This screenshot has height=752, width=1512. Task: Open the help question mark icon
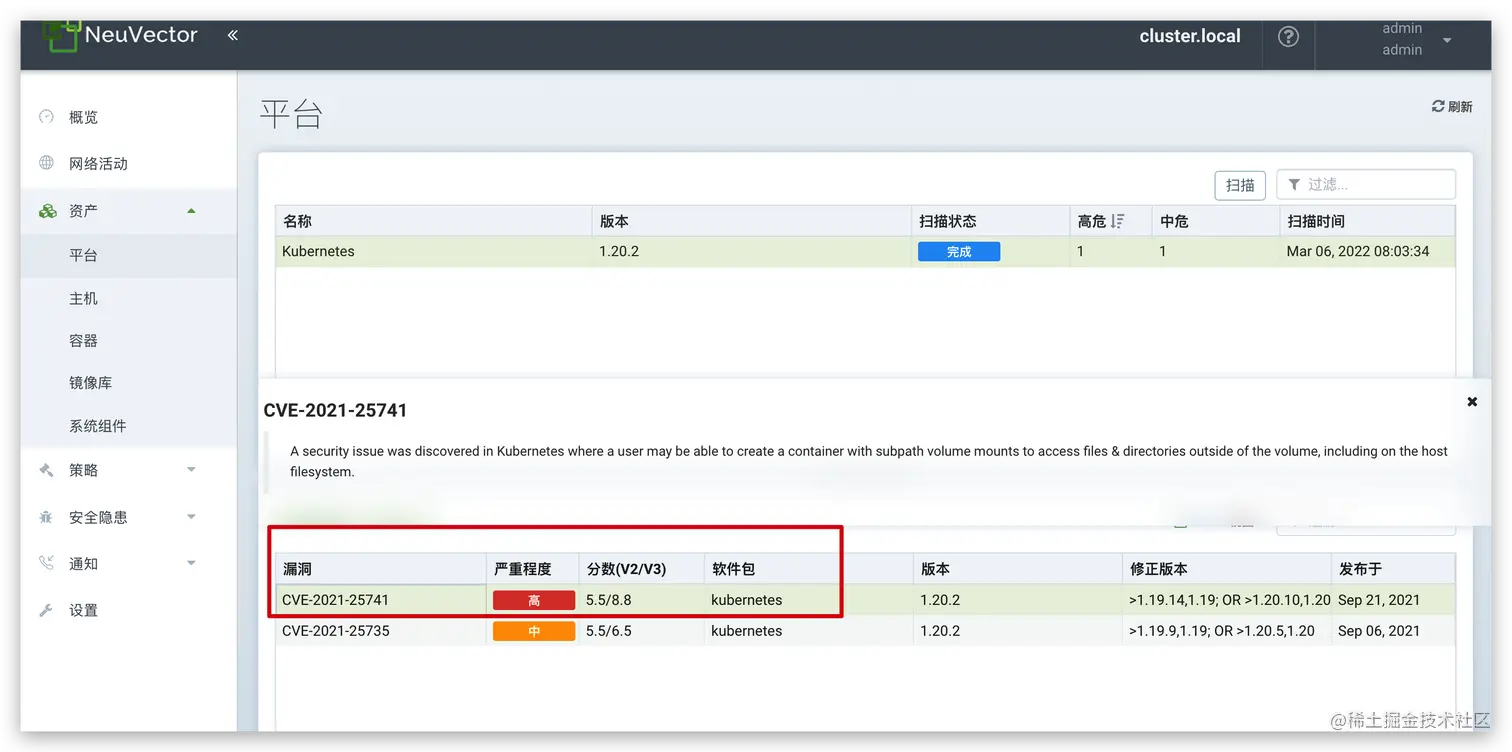coord(1288,37)
